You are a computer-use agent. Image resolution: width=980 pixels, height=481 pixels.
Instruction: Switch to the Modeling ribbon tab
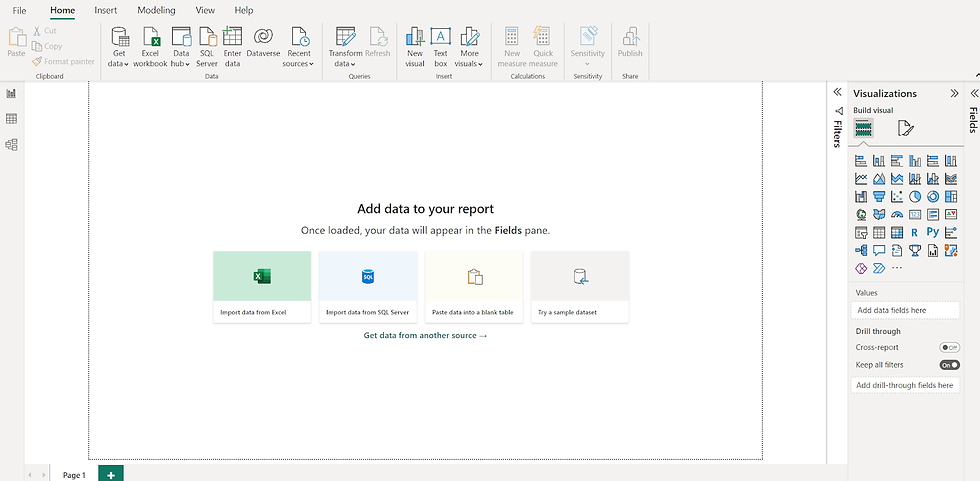pos(156,11)
